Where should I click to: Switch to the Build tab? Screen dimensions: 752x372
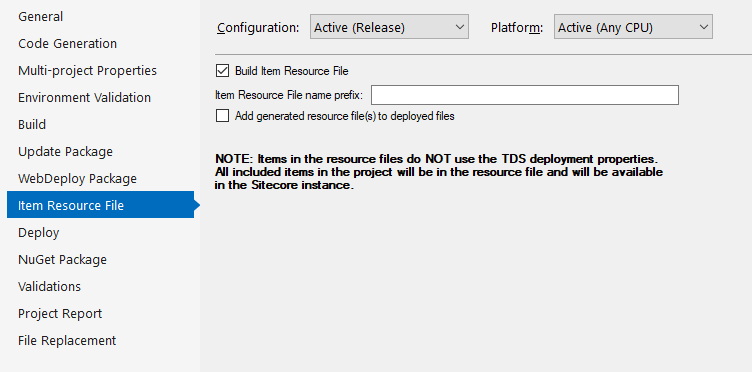32,125
